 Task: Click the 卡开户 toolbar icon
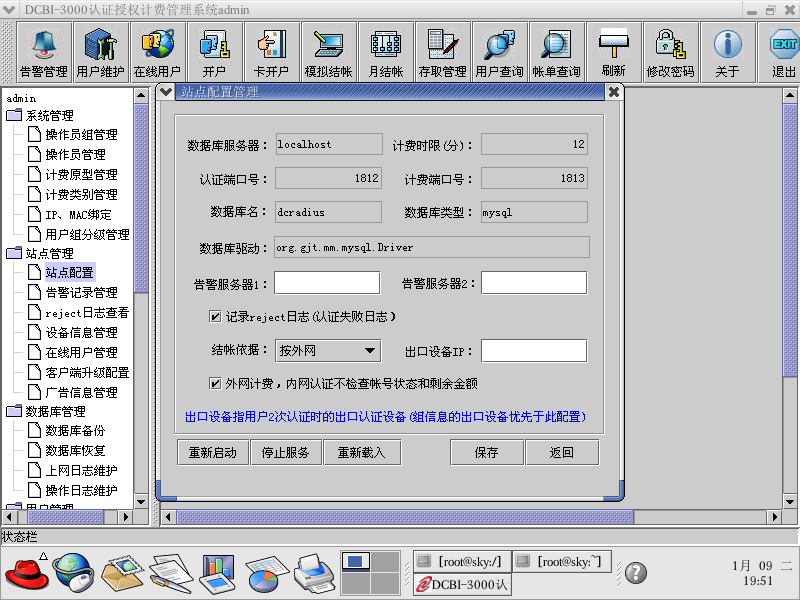(x=271, y=52)
